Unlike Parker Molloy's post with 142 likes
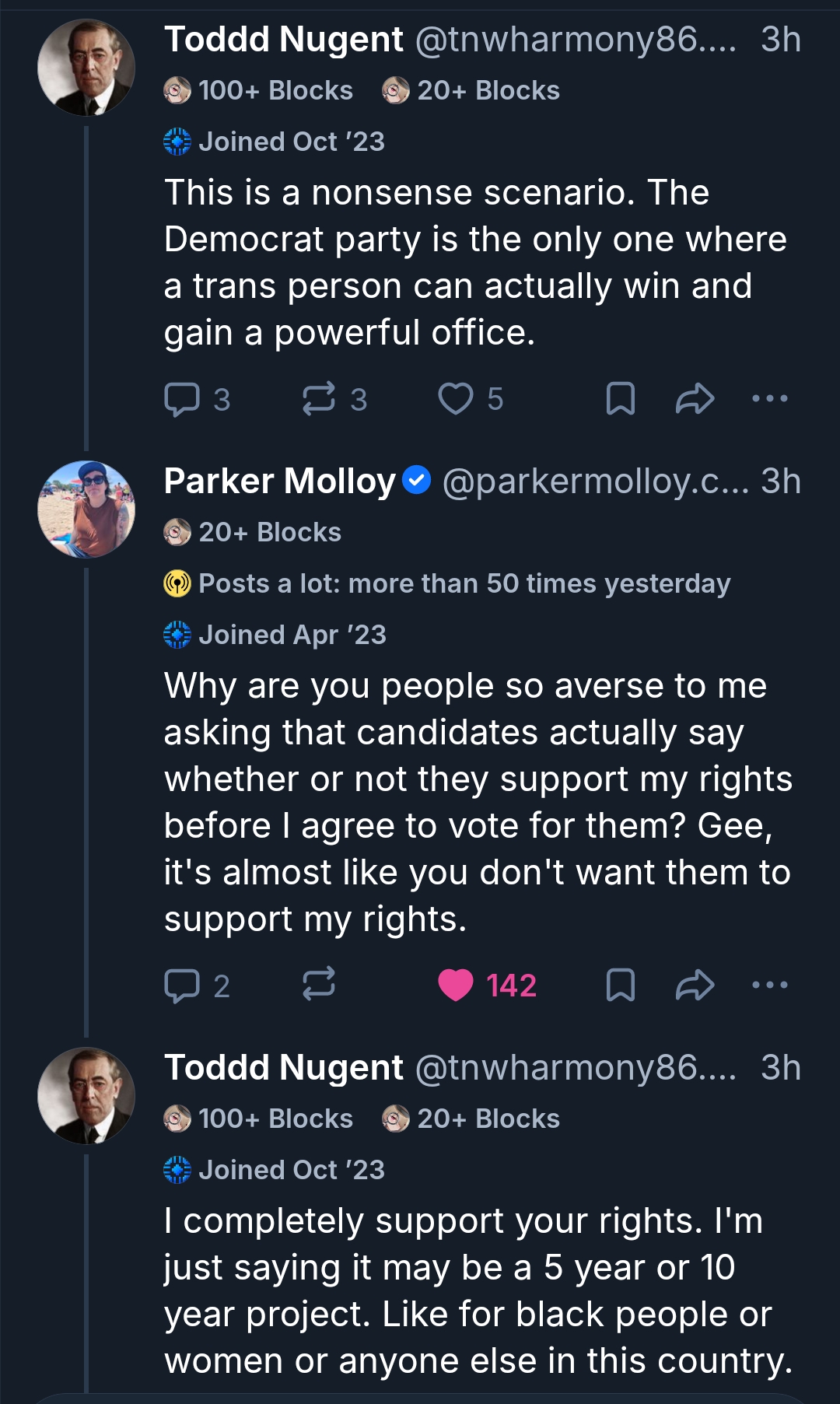 tap(456, 986)
